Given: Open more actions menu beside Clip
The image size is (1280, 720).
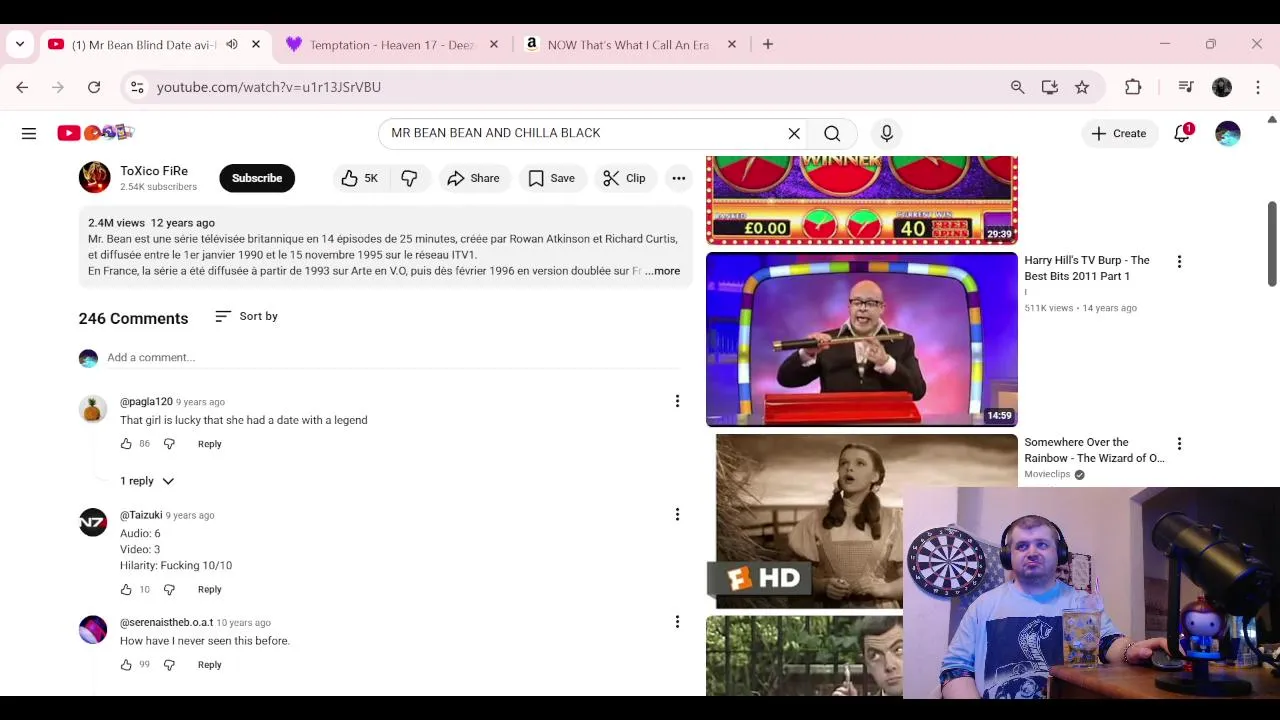Looking at the screenshot, I should pos(679,178).
